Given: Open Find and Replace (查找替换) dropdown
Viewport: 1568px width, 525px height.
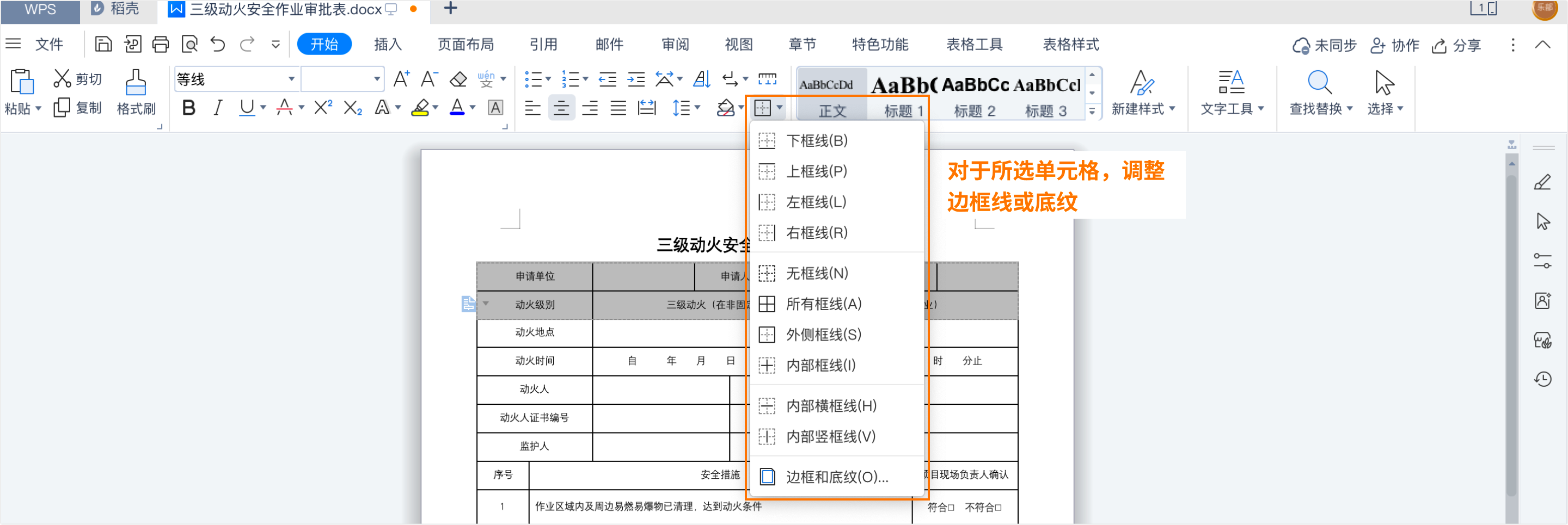Looking at the screenshot, I should click(x=1321, y=93).
